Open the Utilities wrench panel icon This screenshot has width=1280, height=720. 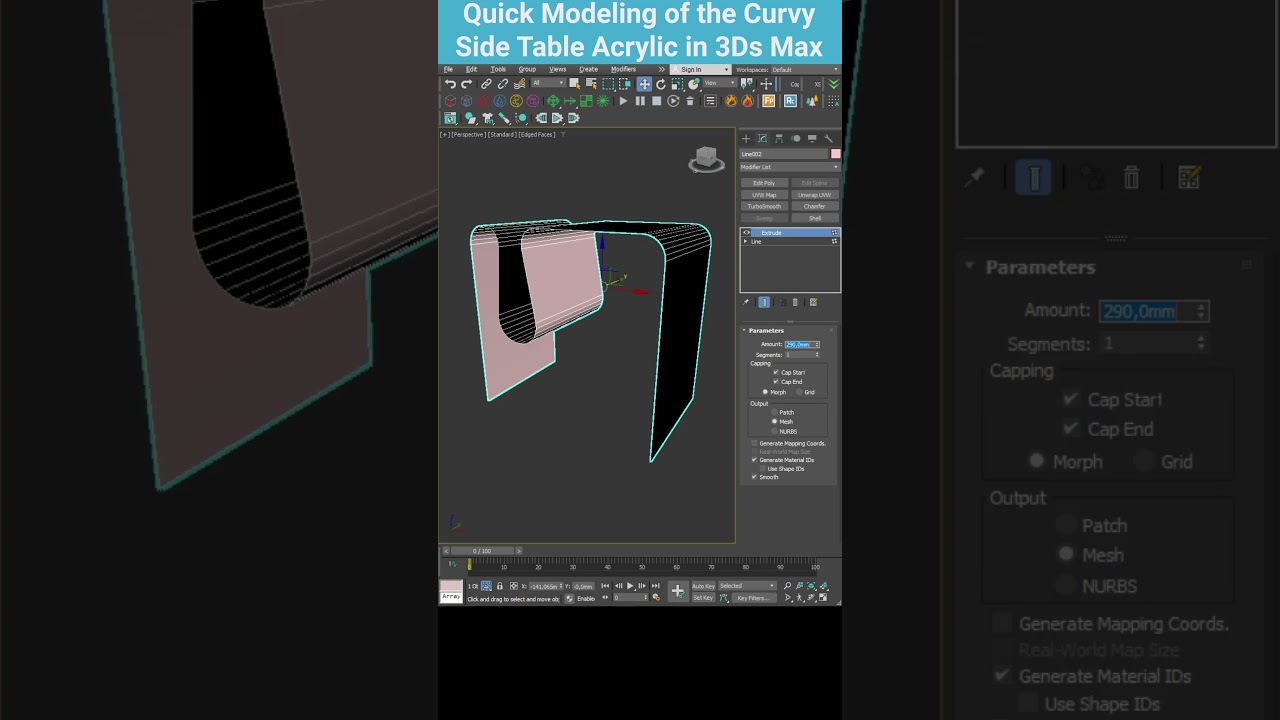(828, 139)
